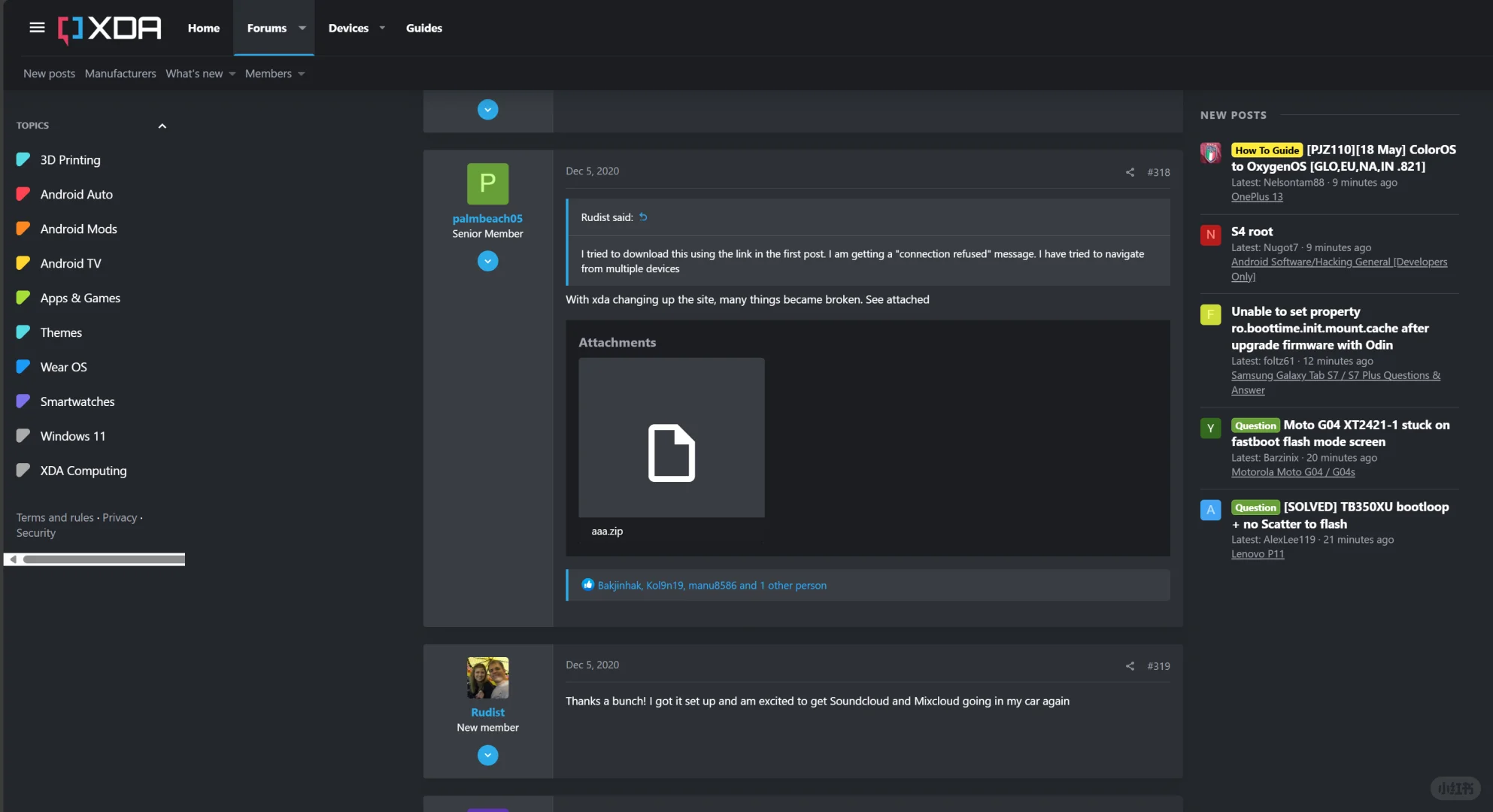Click the sidebar horizontal scrollbar
Image resolution: width=1493 pixels, height=812 pixels.
[x=103, y=559]
